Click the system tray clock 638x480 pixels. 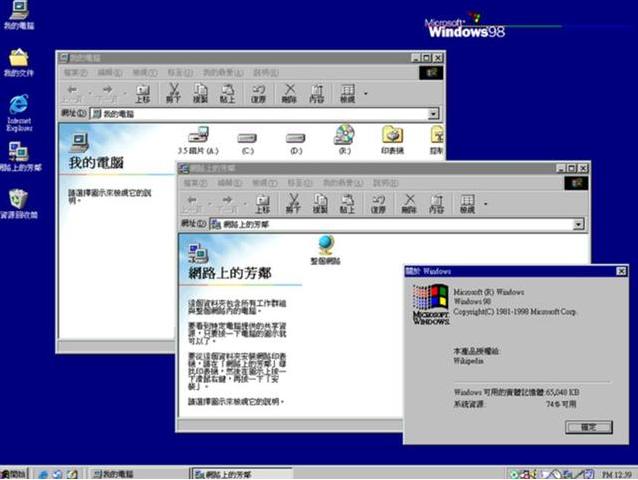pyautogui.click(x=617, y=475)
